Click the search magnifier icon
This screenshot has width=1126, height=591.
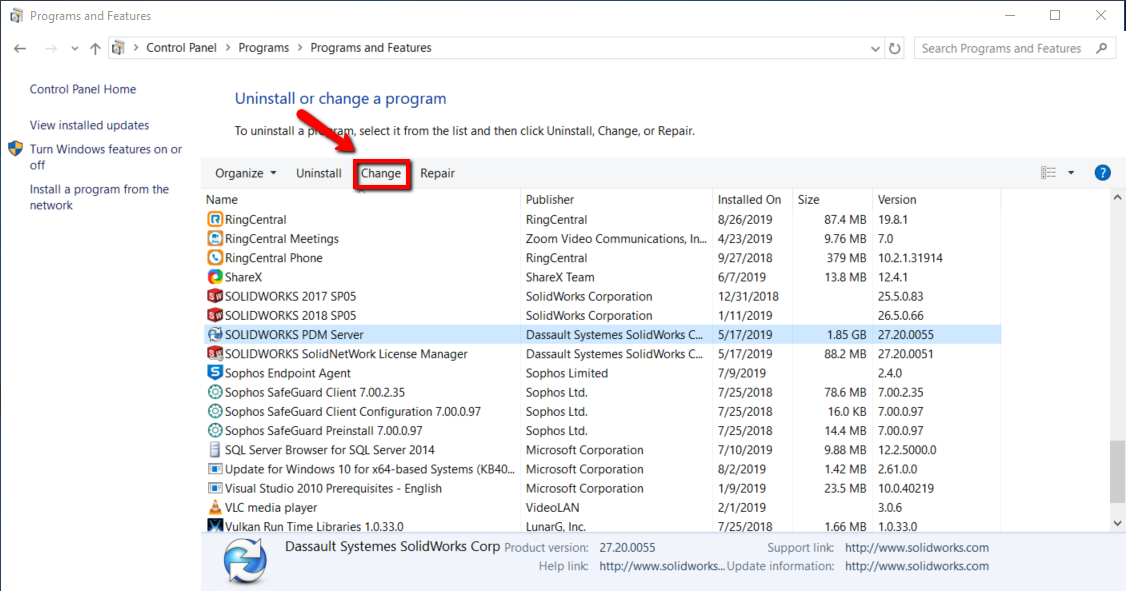tap(1102, 48)
